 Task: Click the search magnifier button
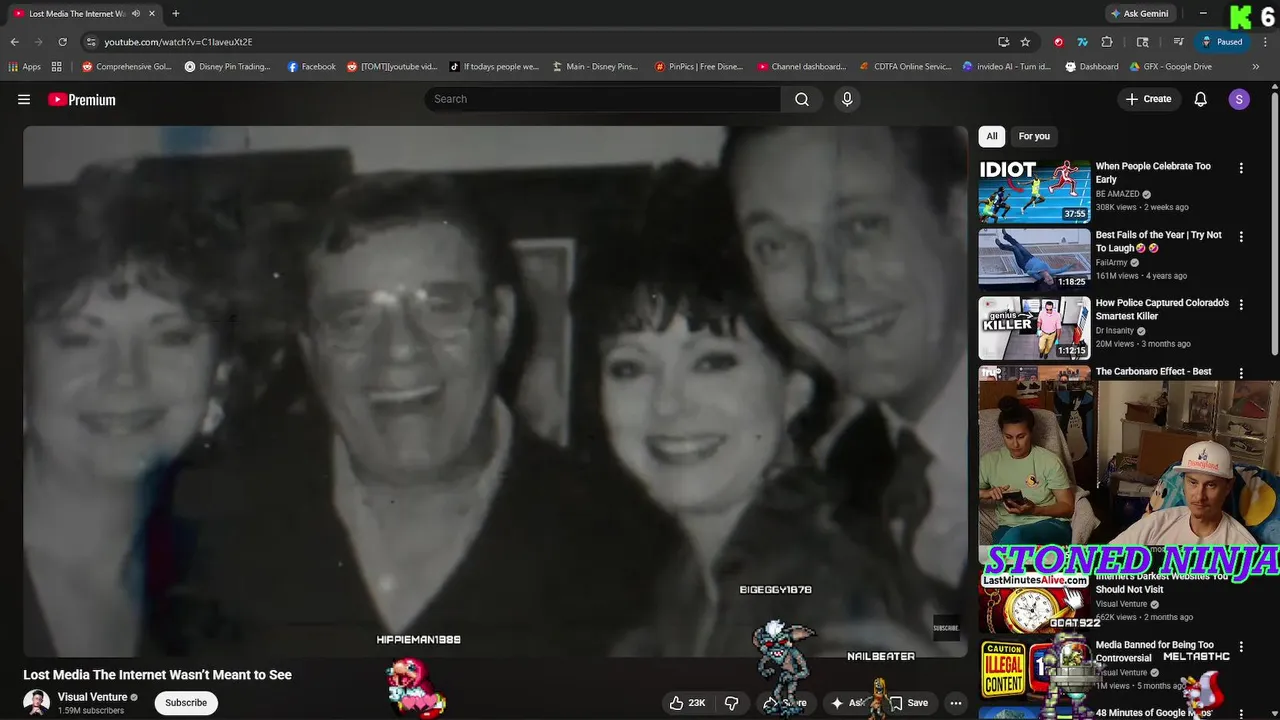coord(802,99)
